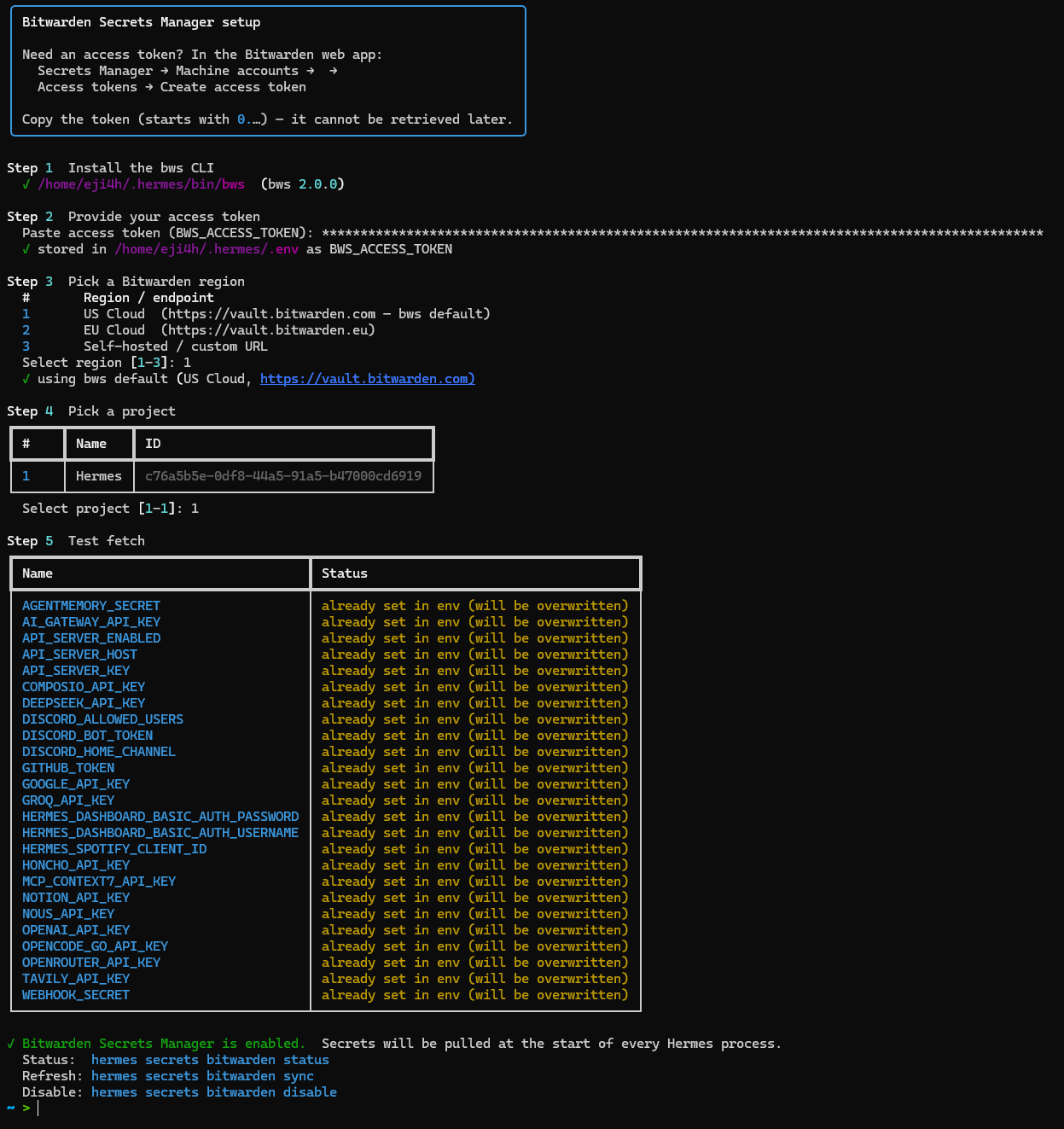Click the 'Select project [1-1]: 1' line
1064x1129 pixels.
point(110,509)
